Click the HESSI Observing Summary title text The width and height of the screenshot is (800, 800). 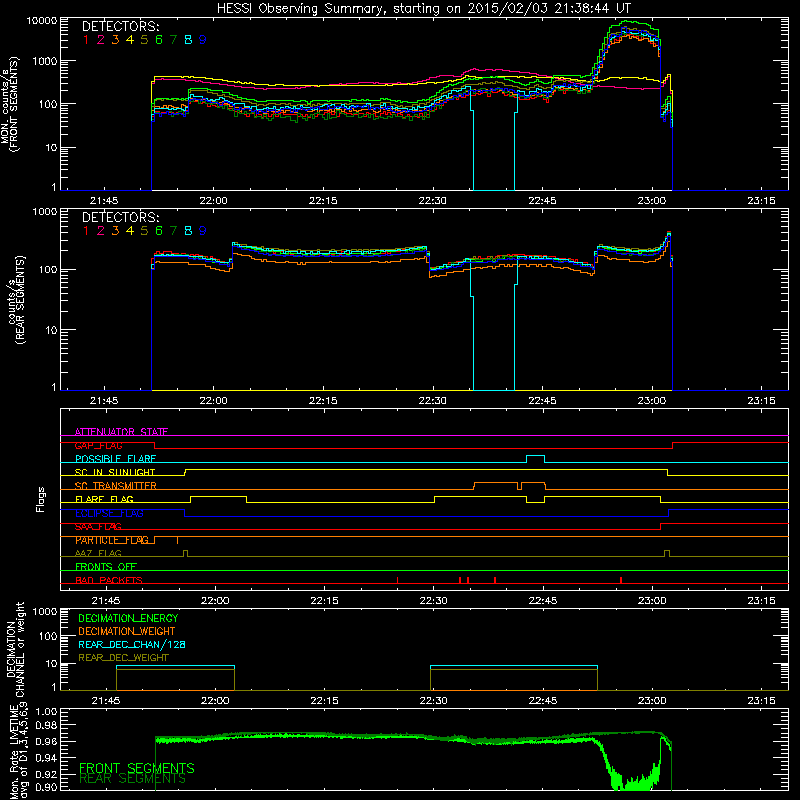(423, 9)
